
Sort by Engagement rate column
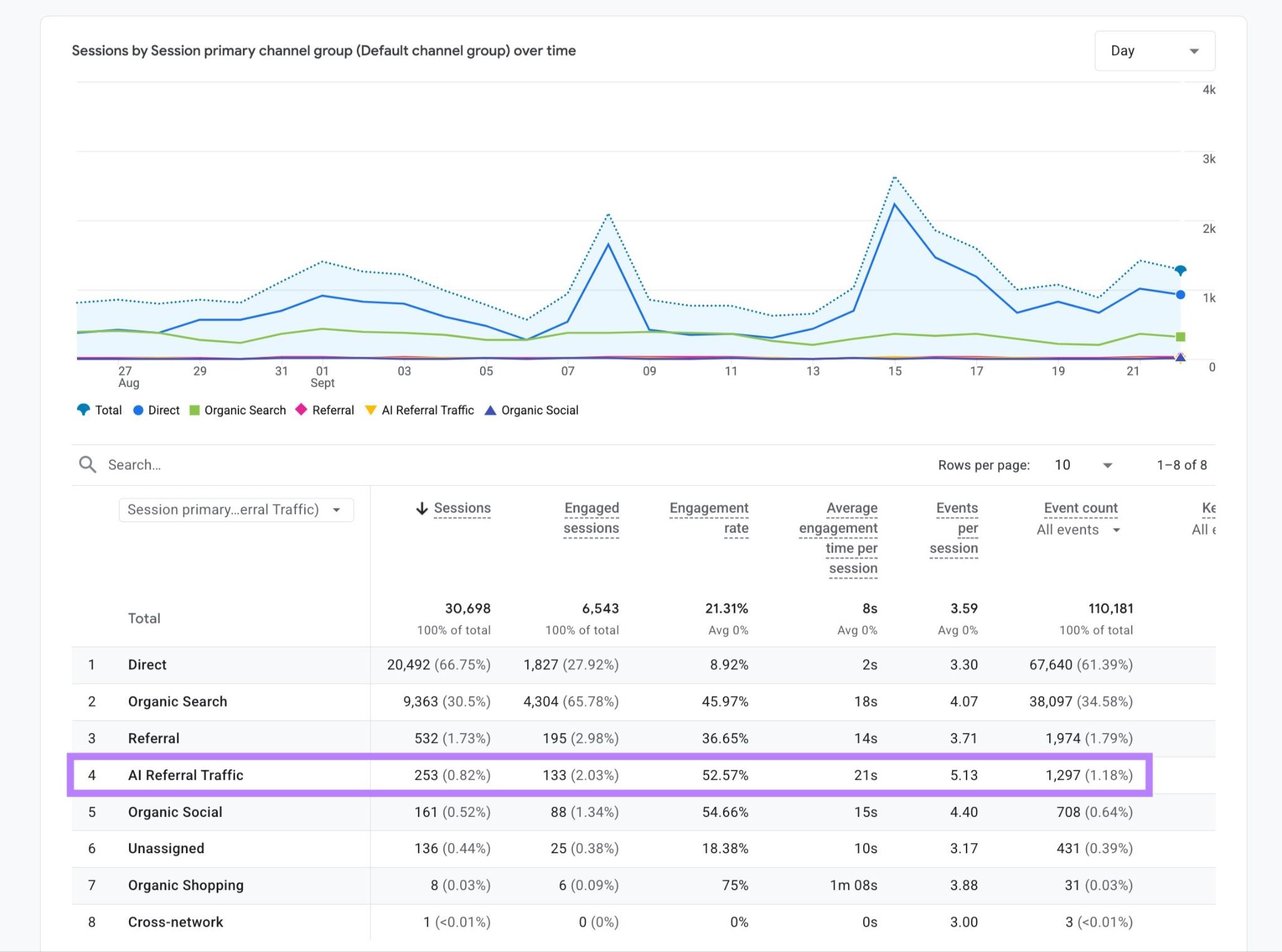709,518
